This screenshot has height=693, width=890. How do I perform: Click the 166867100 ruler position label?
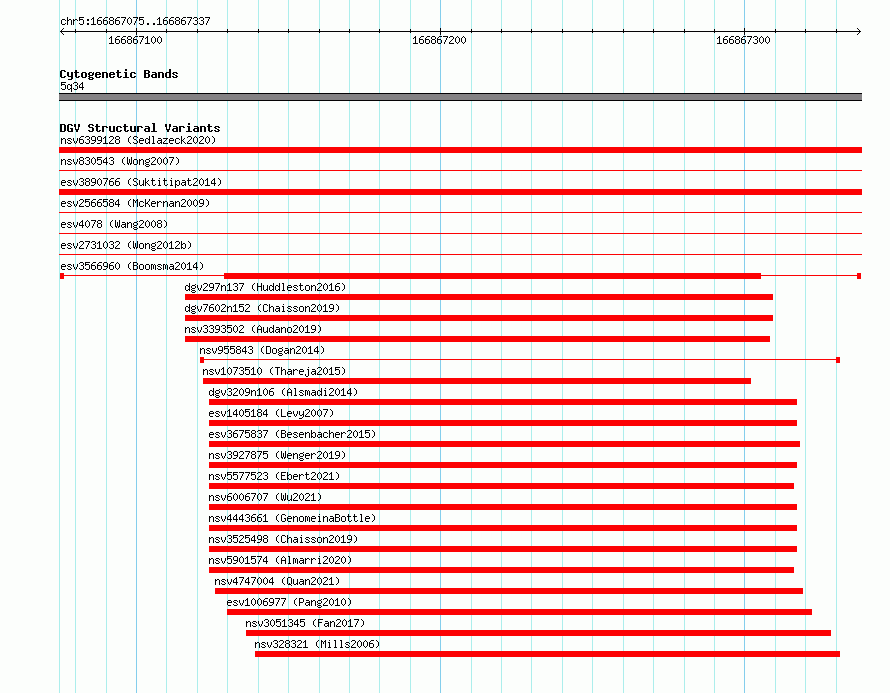coord(135,40)
